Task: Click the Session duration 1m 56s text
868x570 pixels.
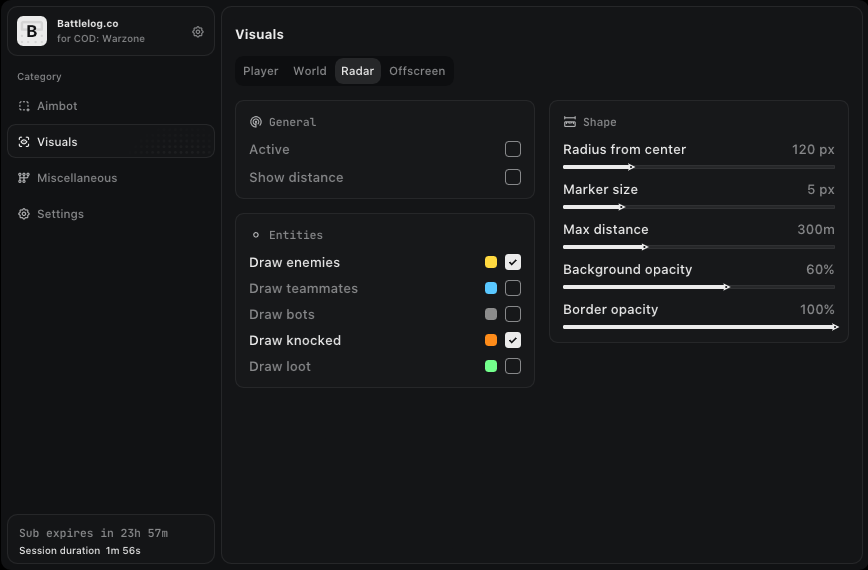Action: tap(80, 551)
